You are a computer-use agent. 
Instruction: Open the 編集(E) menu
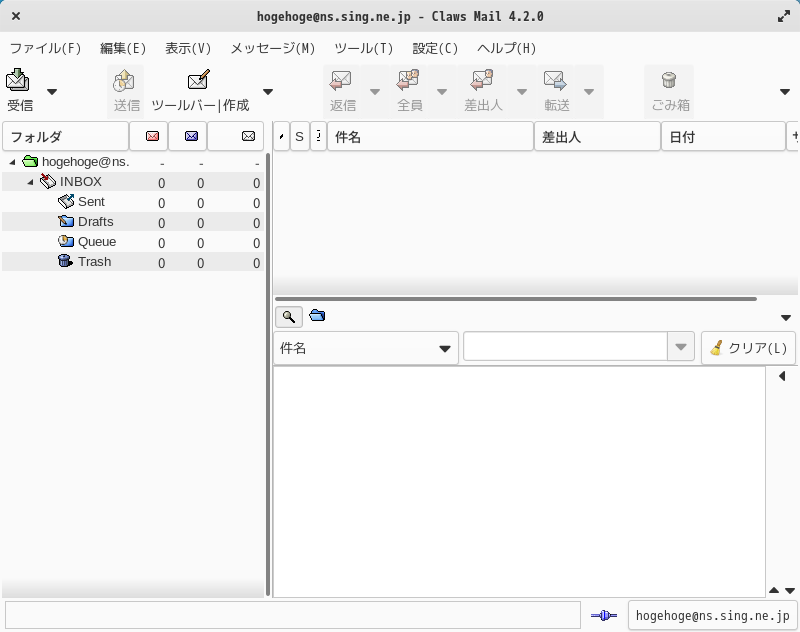coord(123,48)
